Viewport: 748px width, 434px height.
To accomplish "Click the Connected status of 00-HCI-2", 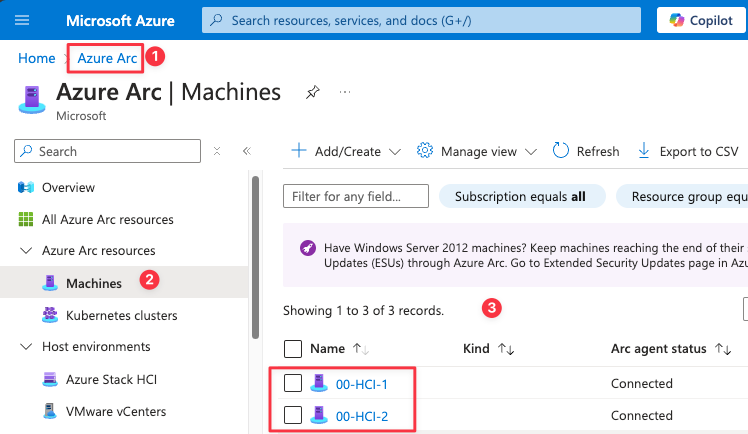I will click(x=642, y=415).
